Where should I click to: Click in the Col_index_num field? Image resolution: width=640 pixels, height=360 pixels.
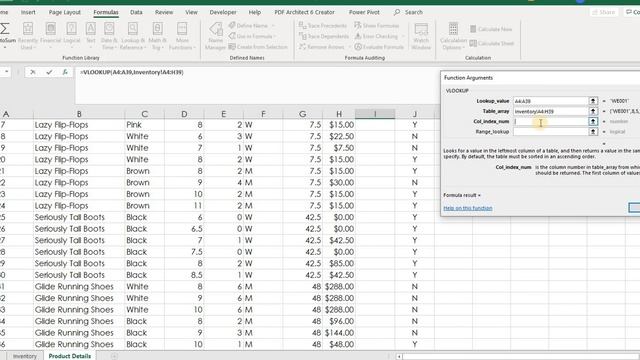click(550, 121)
